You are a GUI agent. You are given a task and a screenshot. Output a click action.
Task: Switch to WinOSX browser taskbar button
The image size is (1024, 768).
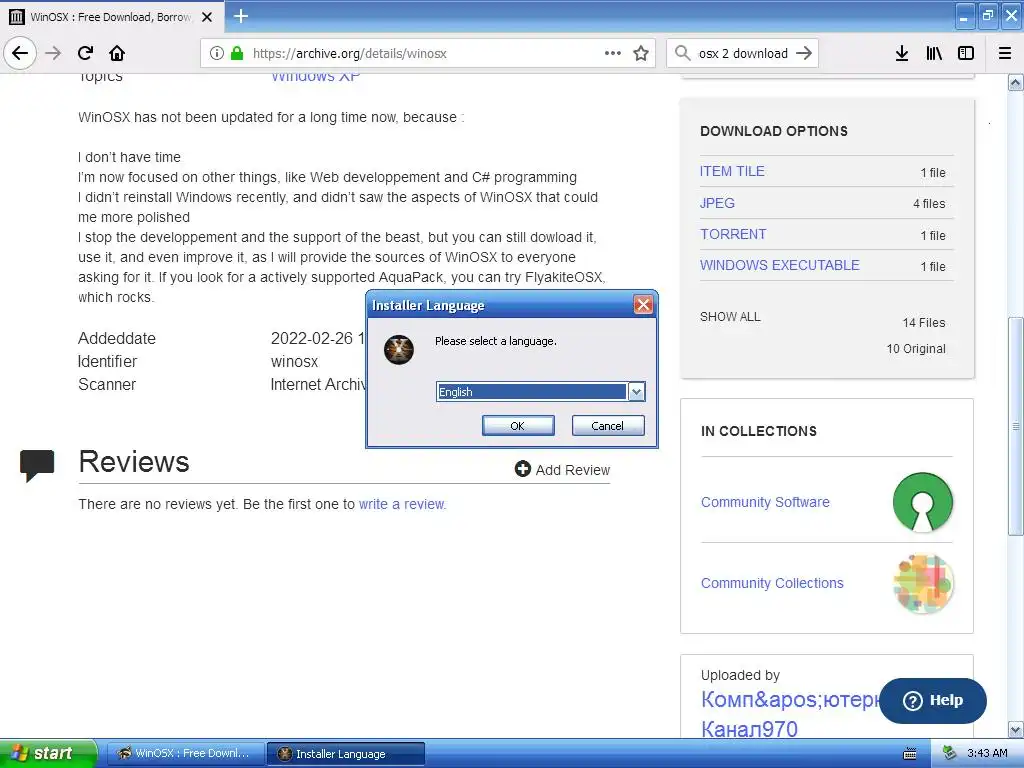[185, 754]
